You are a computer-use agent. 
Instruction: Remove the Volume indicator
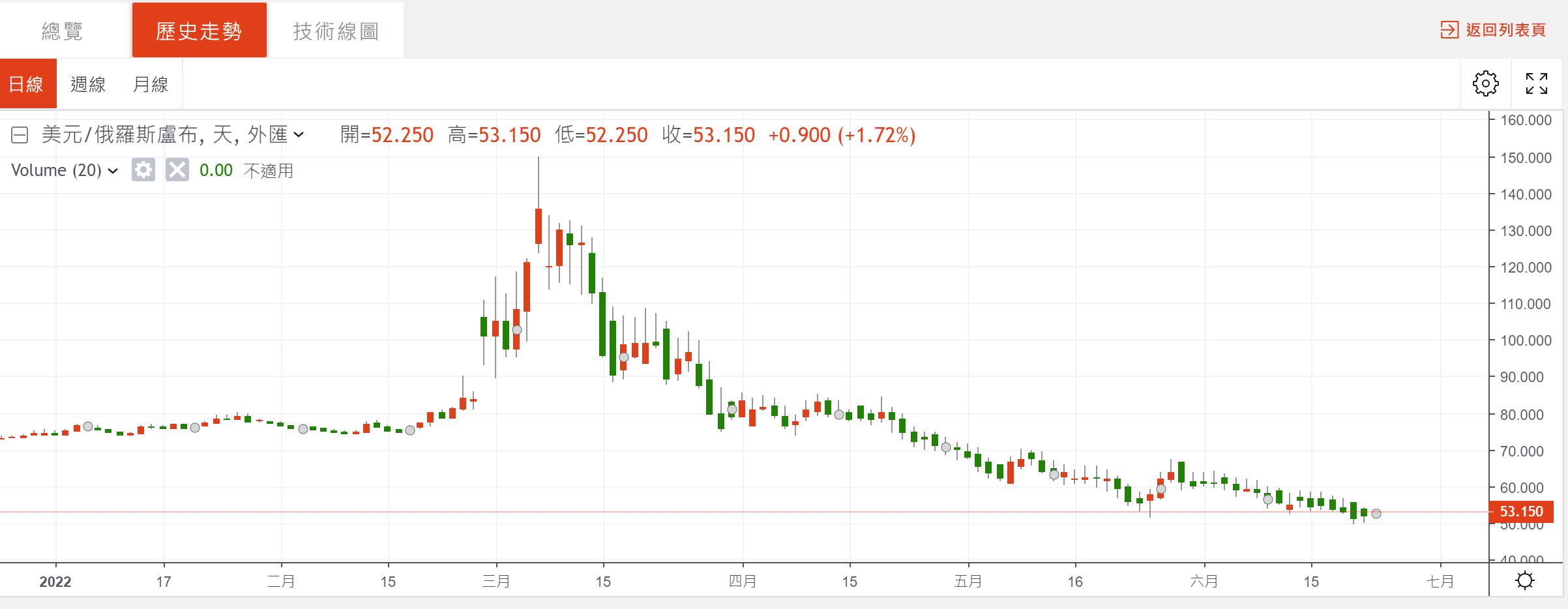click(177, 170)
